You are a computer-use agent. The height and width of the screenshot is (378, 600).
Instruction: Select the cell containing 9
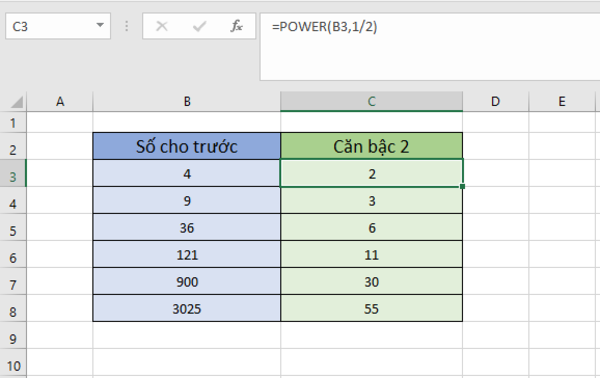[x=187, y=200]
